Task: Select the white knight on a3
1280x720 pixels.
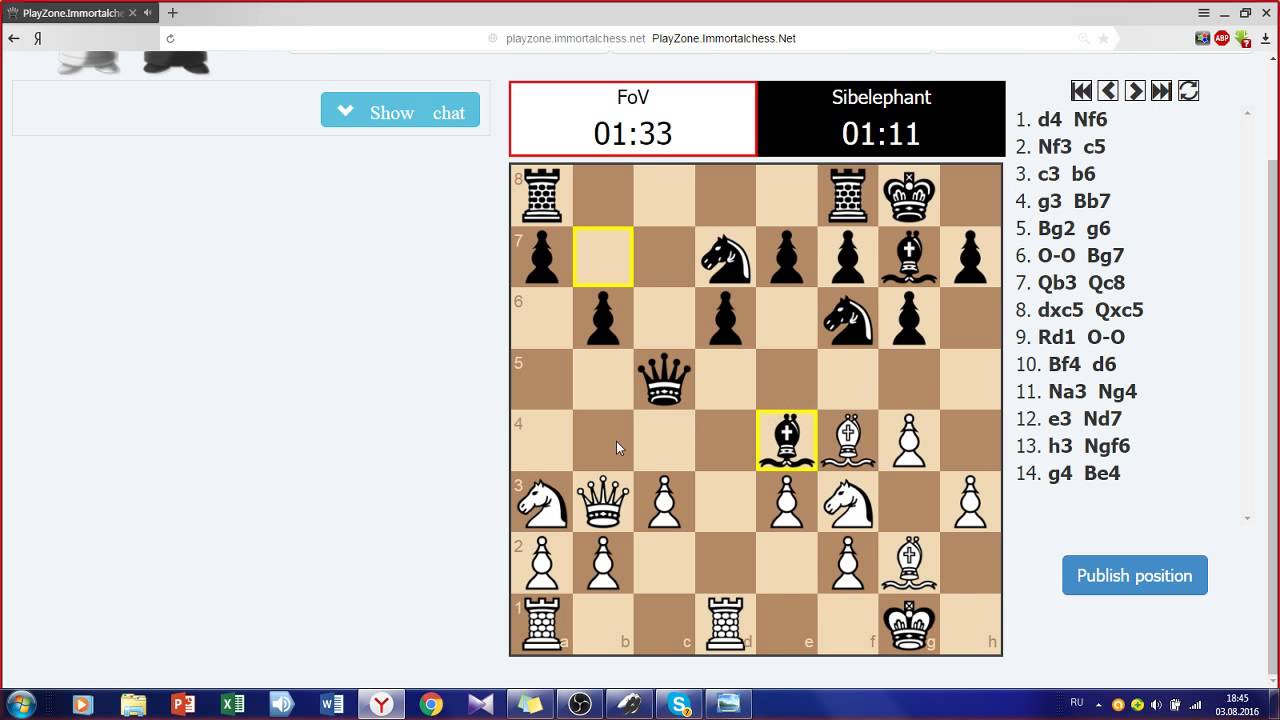Action: [542, 502]
